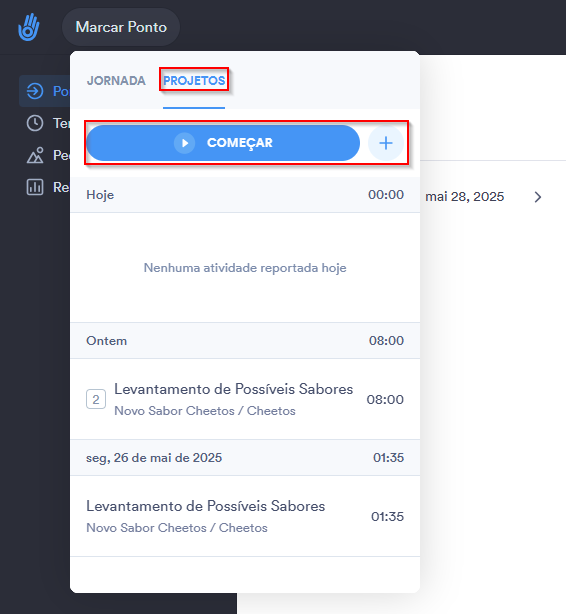Open yesterday's Levantamento de Possíveis Sabores entry

coord(245,399)
